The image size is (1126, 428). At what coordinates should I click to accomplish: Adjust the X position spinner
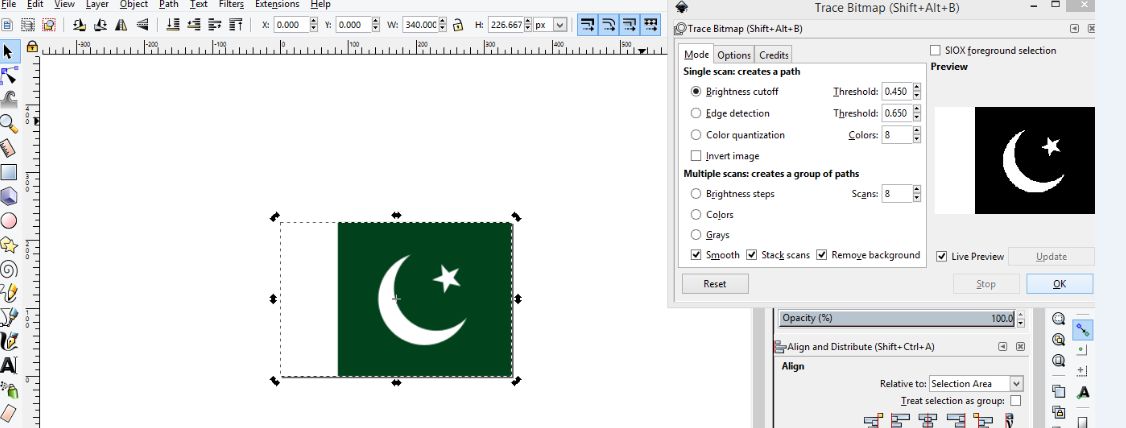point(314,24)
